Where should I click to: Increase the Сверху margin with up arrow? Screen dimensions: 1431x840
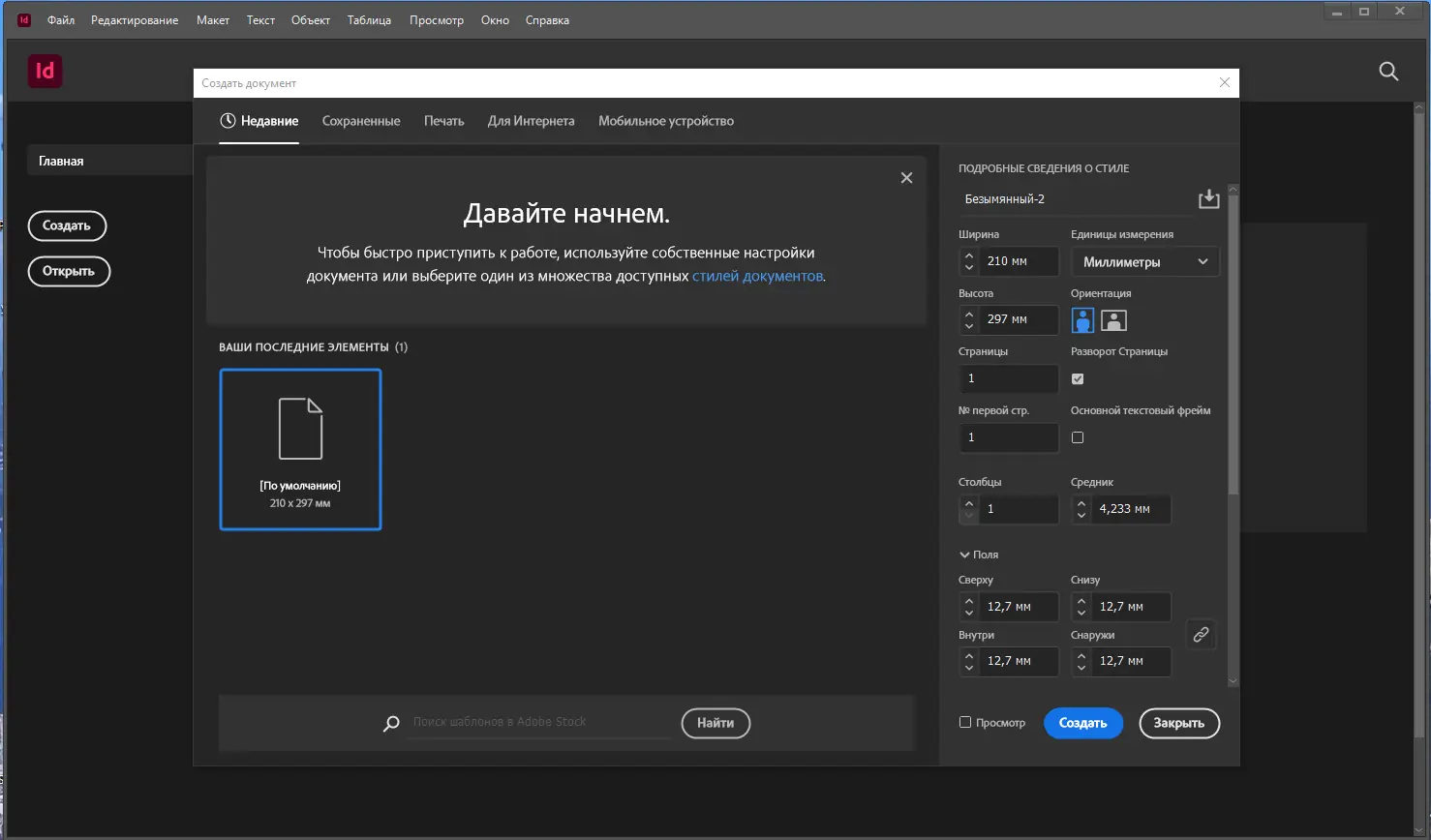[x=969, y=601]
